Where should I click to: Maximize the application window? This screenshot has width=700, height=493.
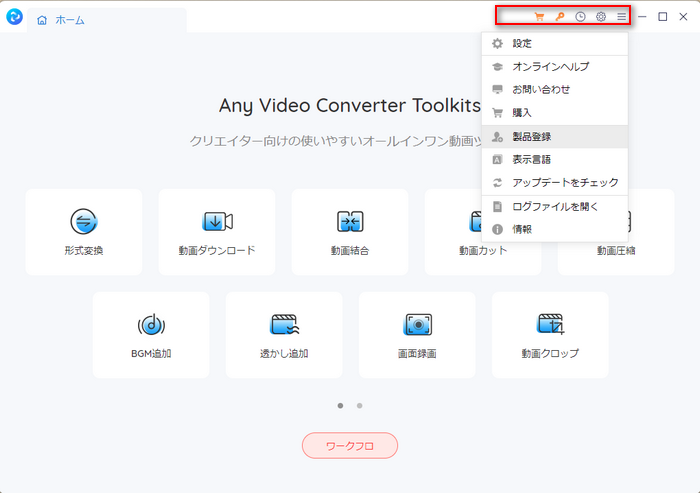663,17
